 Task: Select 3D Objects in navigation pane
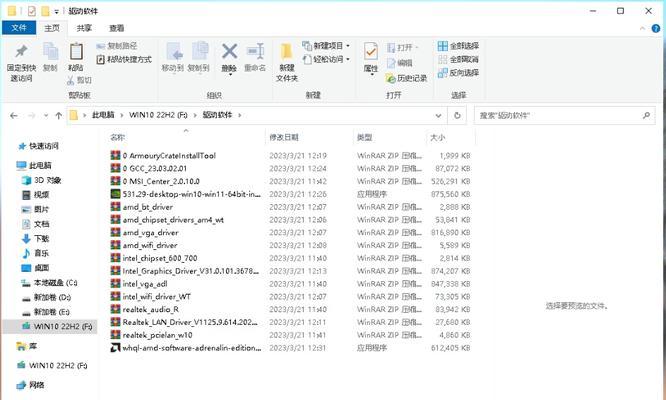(x=42, y=180)
